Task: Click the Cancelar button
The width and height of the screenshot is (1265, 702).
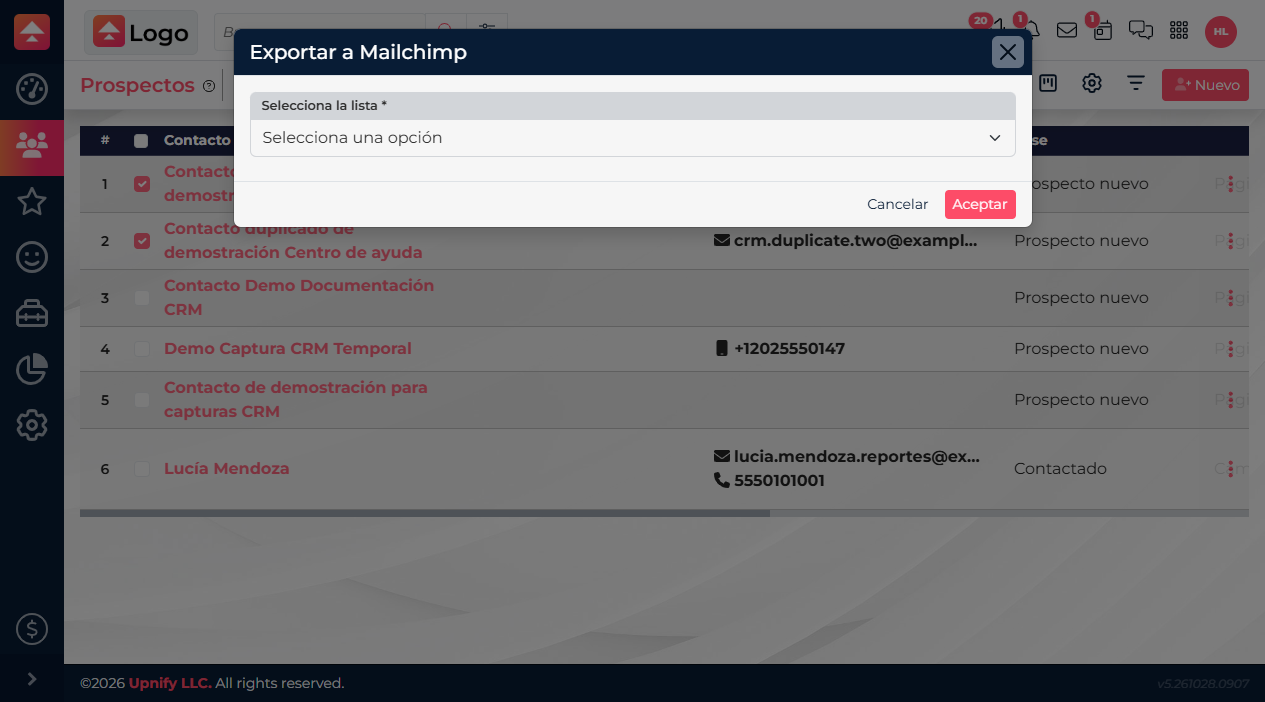Action: tap(897, 204)
